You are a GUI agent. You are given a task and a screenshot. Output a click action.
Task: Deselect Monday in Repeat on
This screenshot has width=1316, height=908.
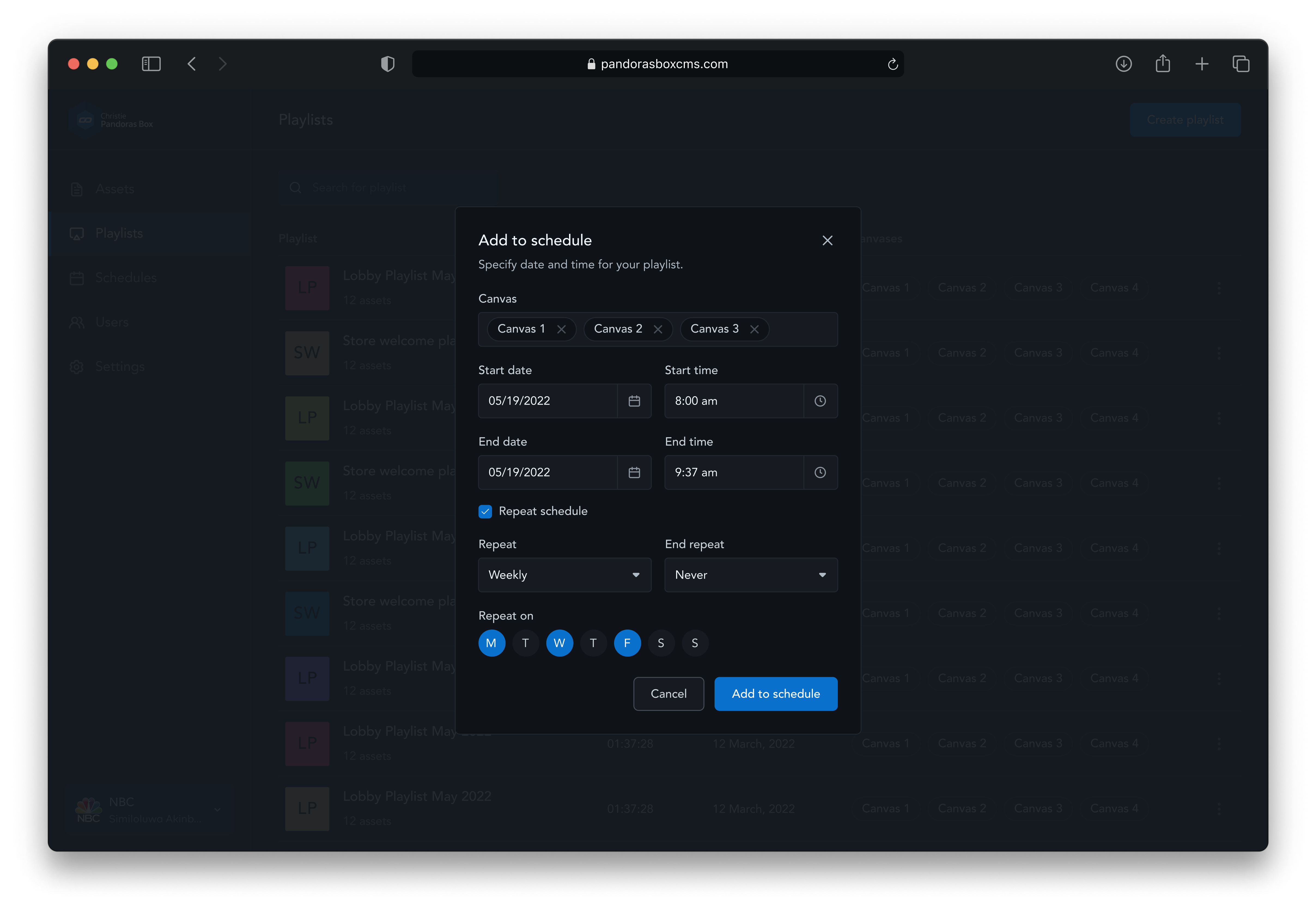coord(491,643)
